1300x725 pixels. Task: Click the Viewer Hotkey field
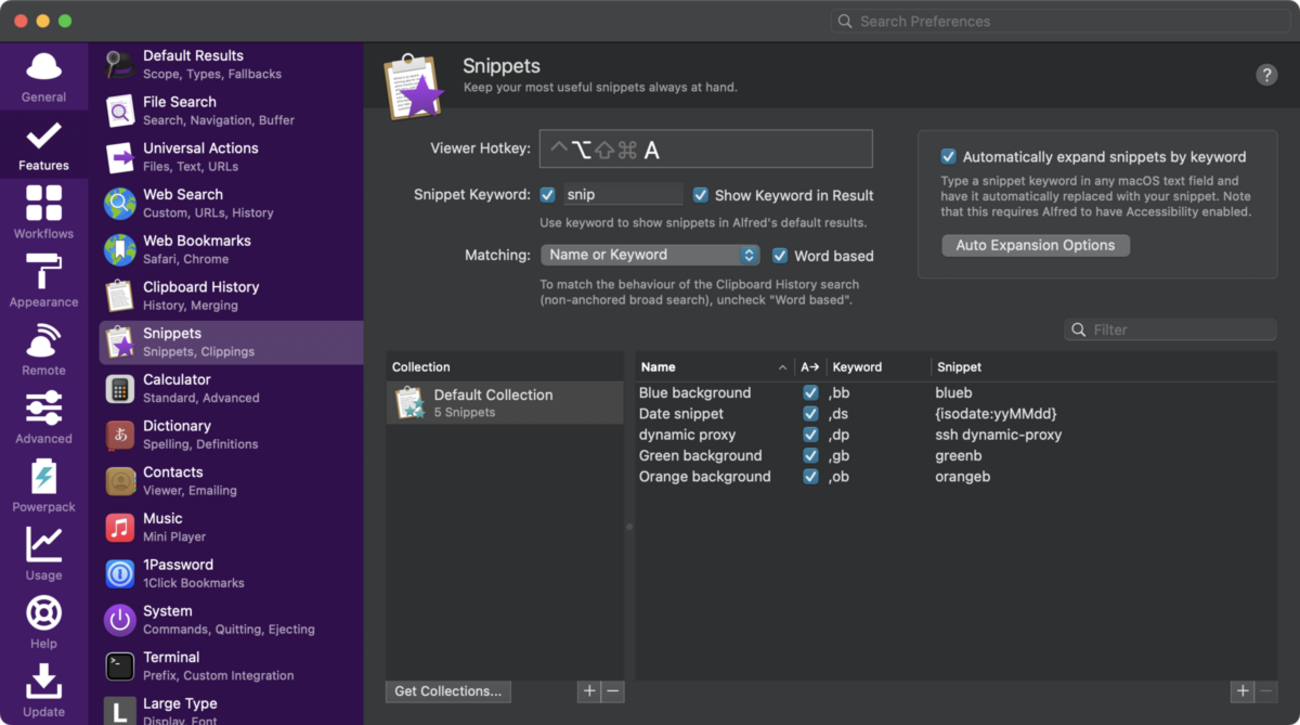pyautogui.click(x=706, y=149)
